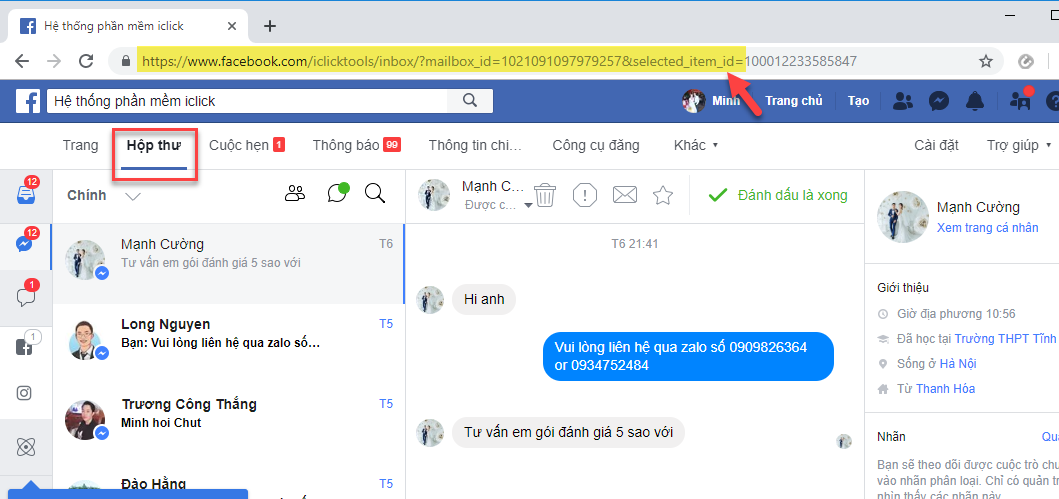Open quick-help icon with red dot in top bar
This screenshot has width=1059, height=499.
[1021, 100]
